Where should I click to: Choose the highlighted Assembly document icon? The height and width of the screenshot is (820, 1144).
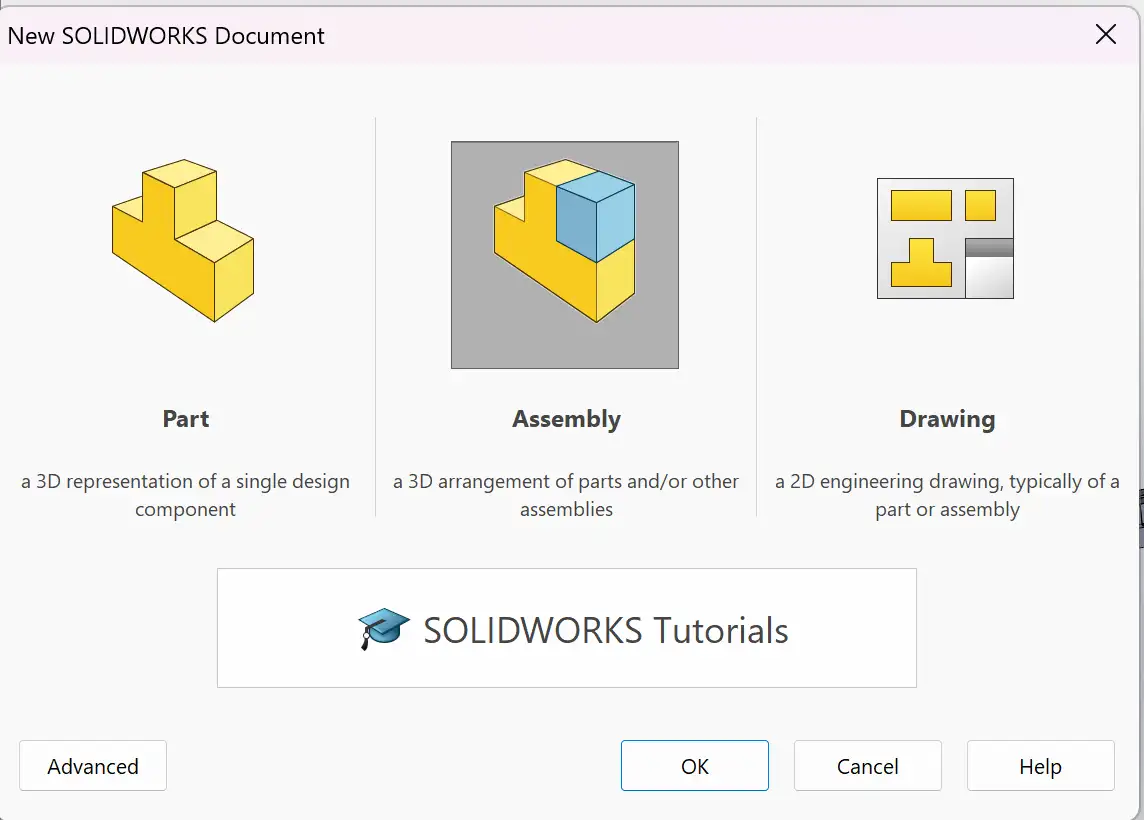[x=564, y=255]
